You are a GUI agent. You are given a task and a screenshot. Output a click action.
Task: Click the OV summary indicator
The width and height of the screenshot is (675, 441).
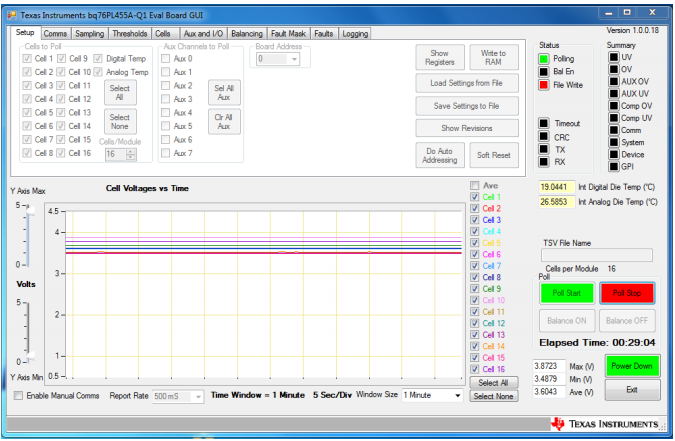tap(614, 69)
